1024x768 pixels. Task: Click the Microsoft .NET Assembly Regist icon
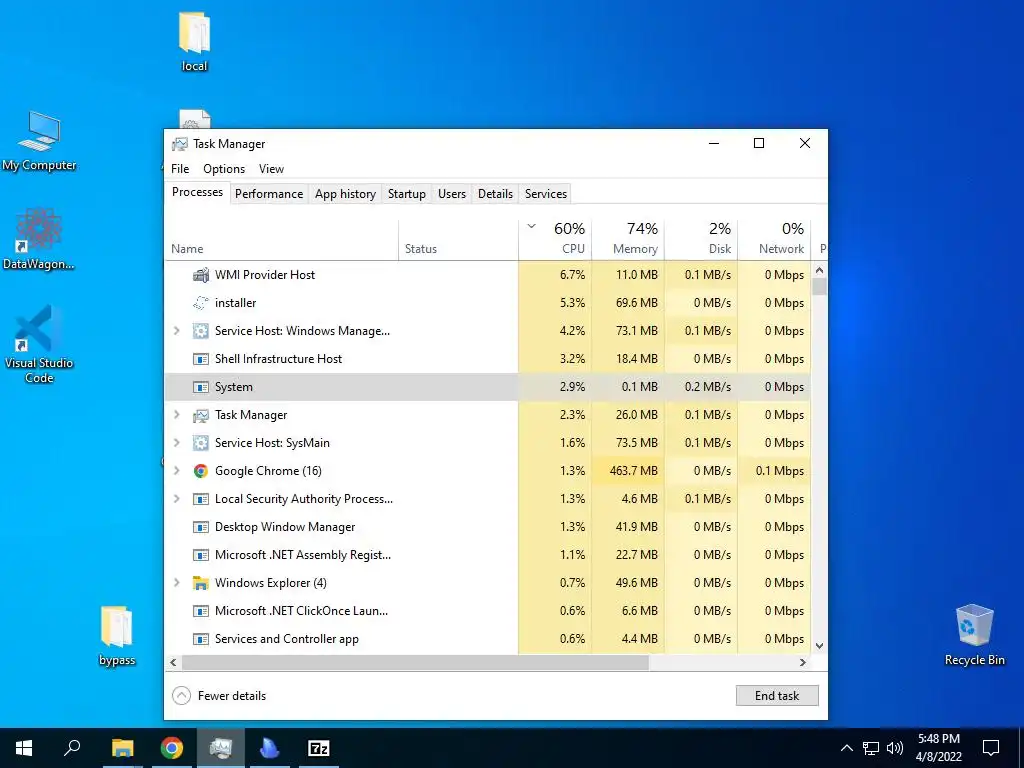click(x=201, y=555)
